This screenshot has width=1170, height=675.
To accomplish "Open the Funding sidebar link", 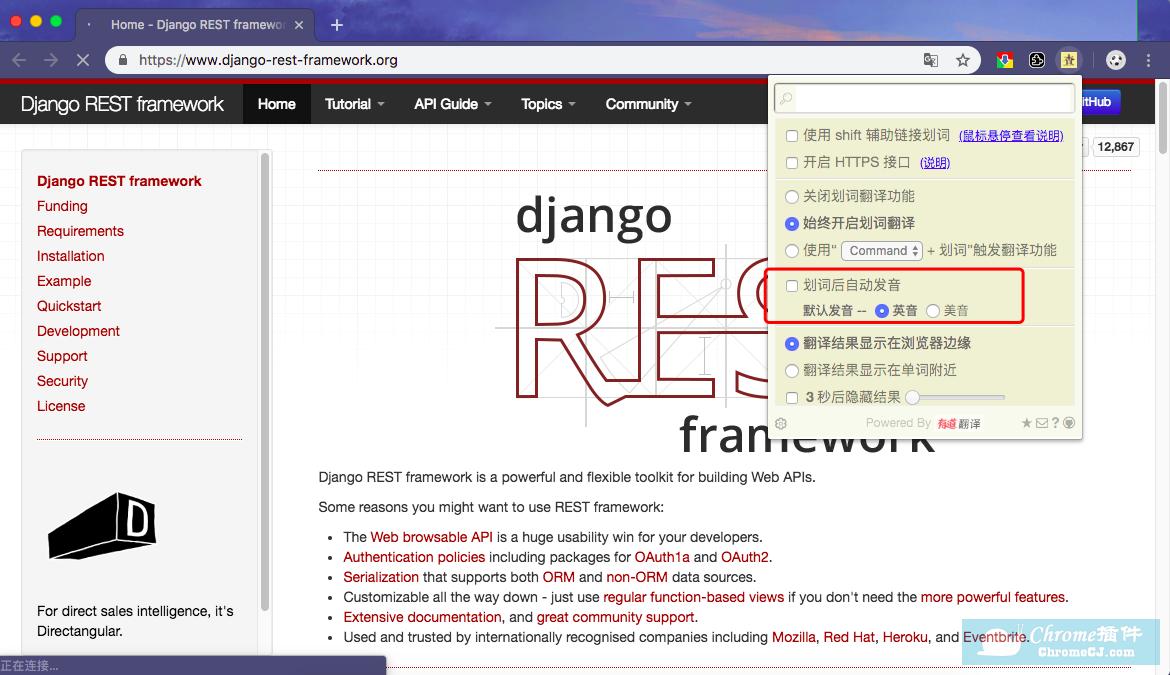I will click(62, 207).
